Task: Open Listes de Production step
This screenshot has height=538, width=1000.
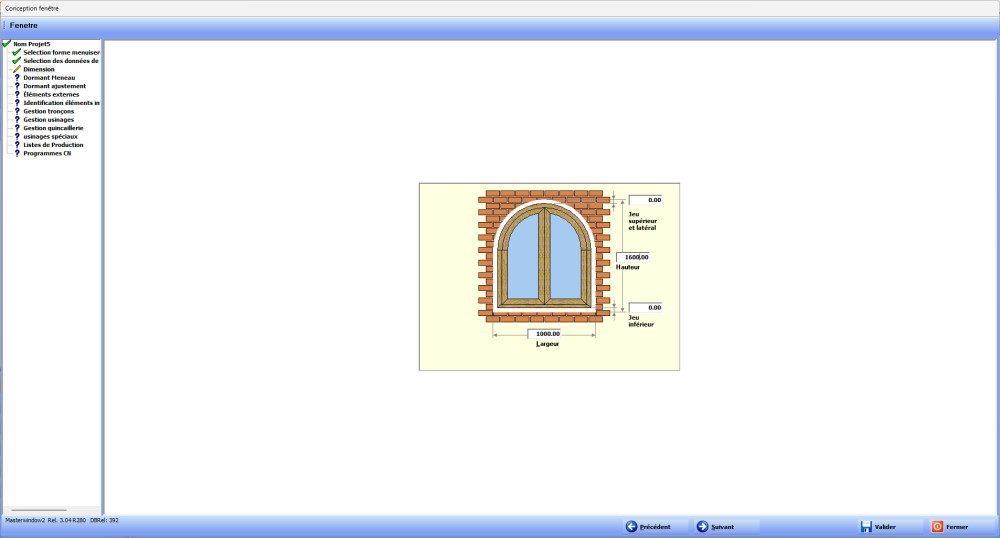Action: [x=54, y=145]
